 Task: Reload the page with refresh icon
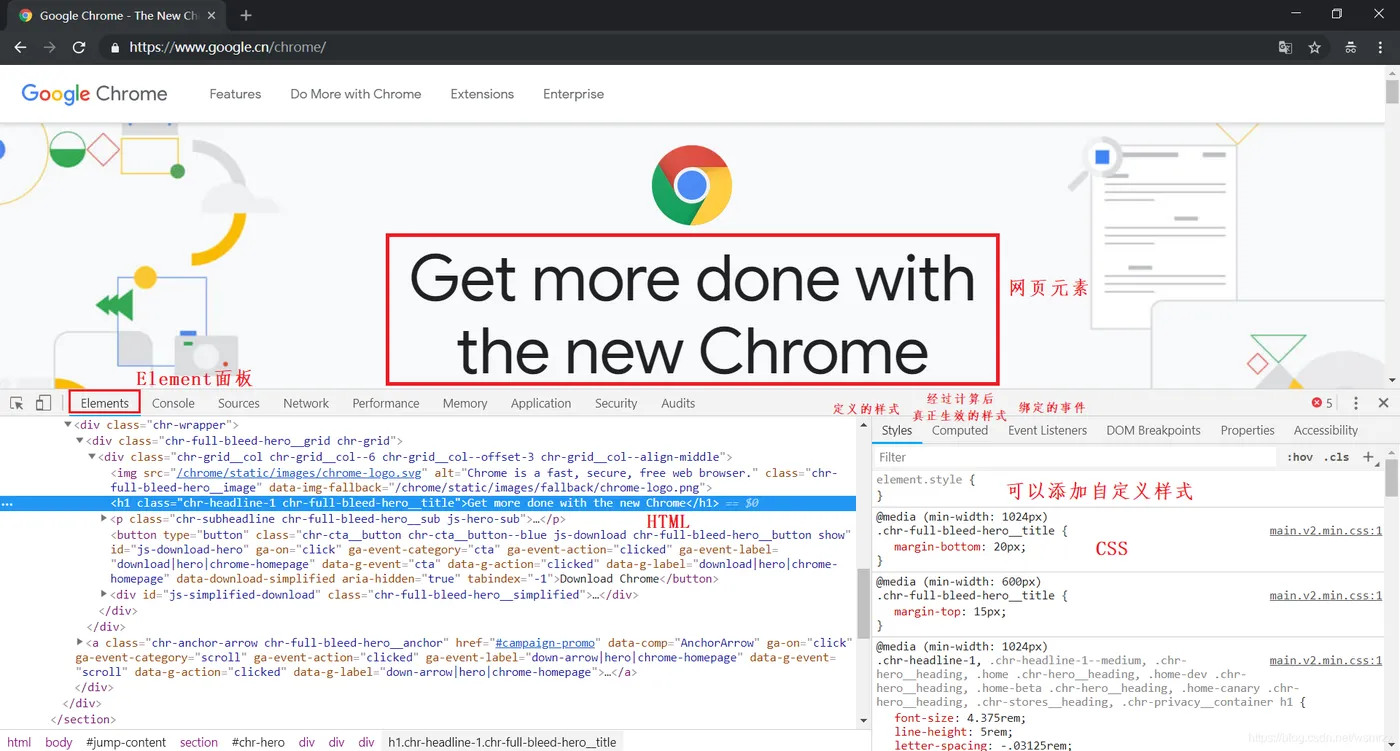coord(79,47)
